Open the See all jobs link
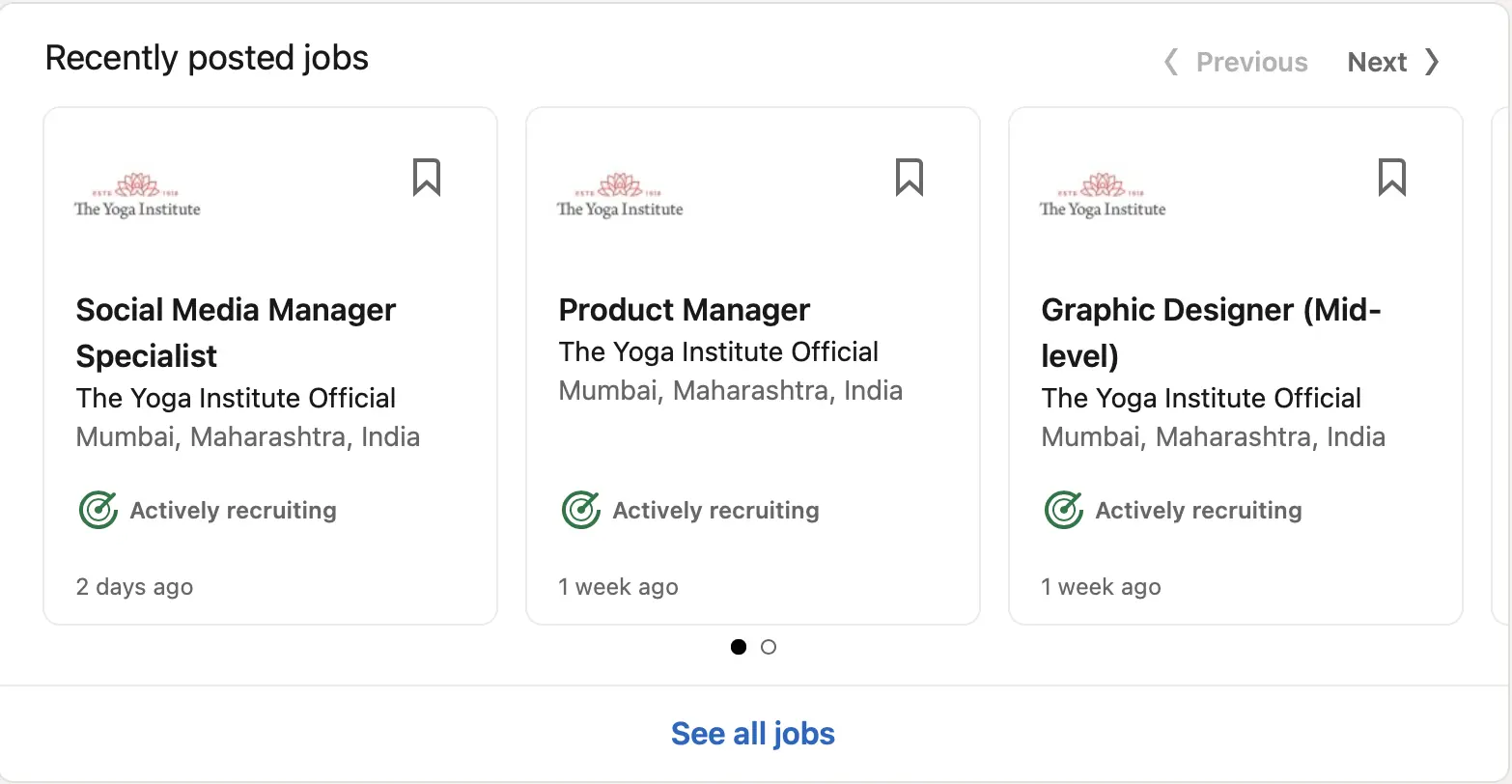1512x784 pixels. pos(753,734)
